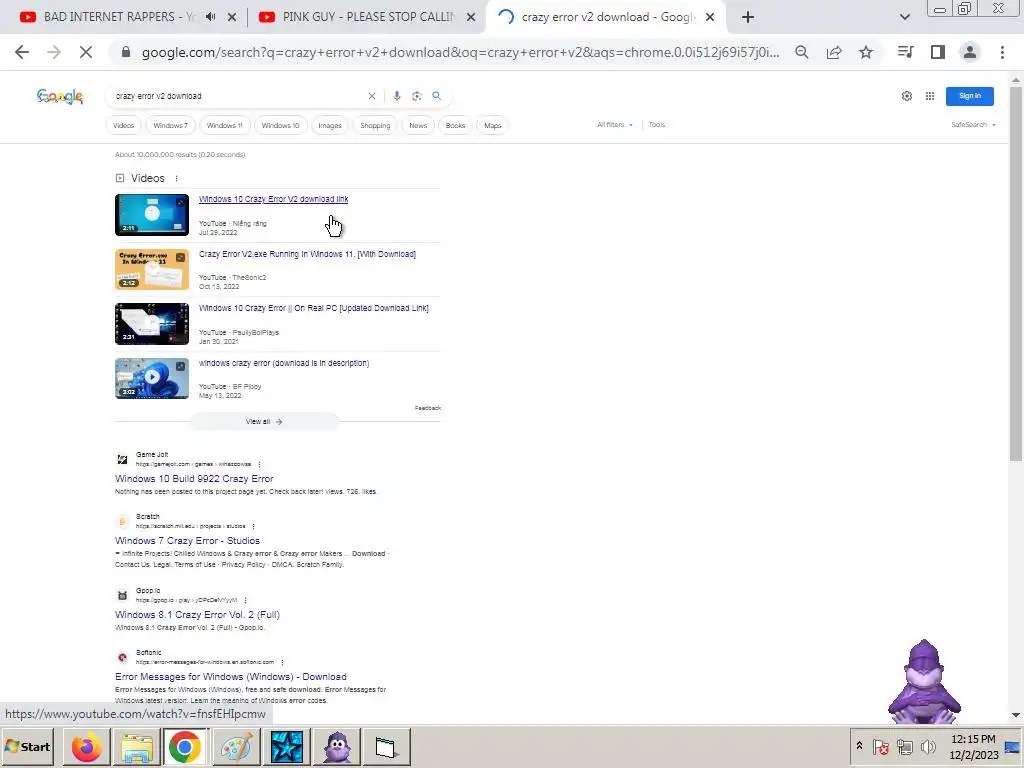Open Windows 10 Crazy Error On Real PC video
Viewport: 1024px width, 768px height.
(x=313, y=308)
